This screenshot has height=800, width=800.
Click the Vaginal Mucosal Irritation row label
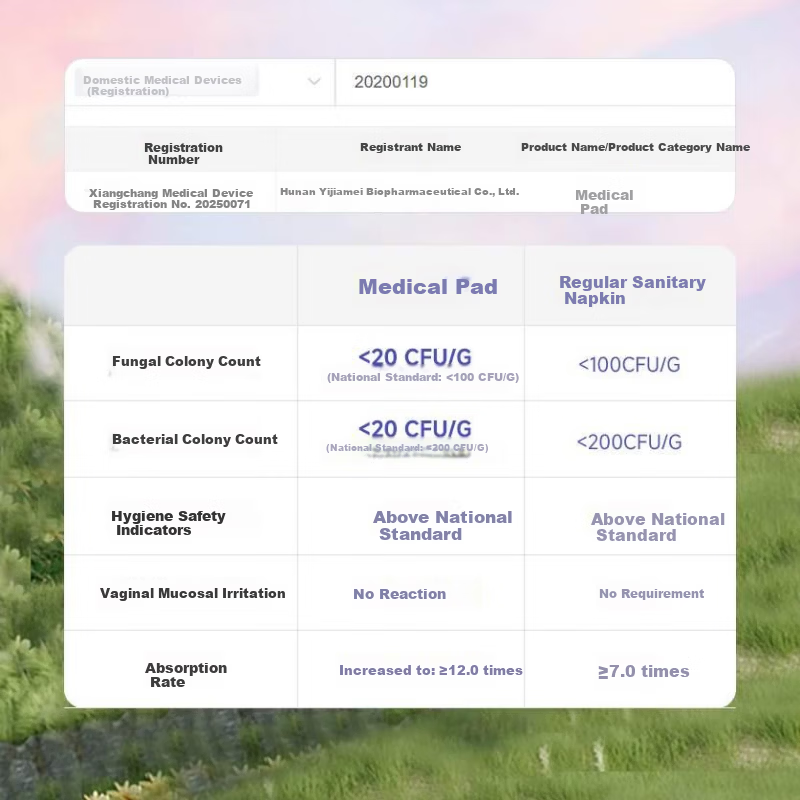point(192,593)
